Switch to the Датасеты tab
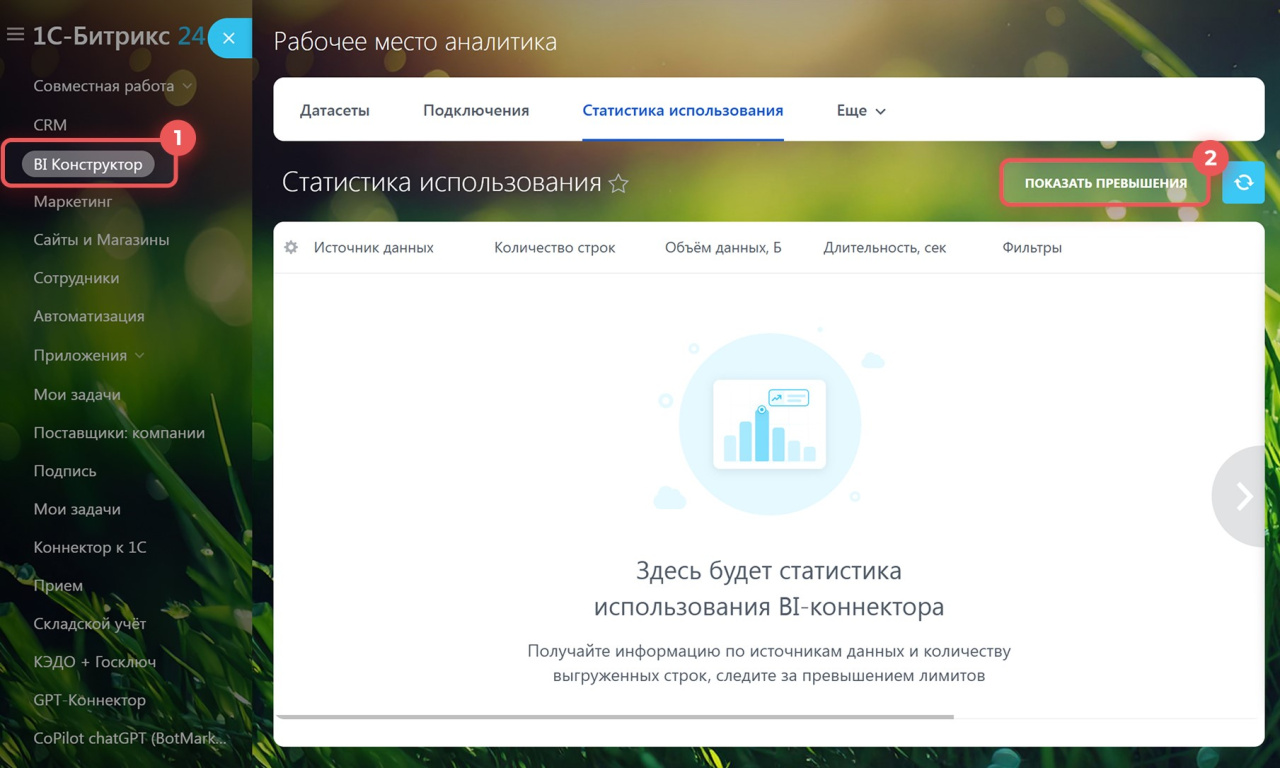Image resolution: width=1280 pixels, height=768 pixels. 335,111
